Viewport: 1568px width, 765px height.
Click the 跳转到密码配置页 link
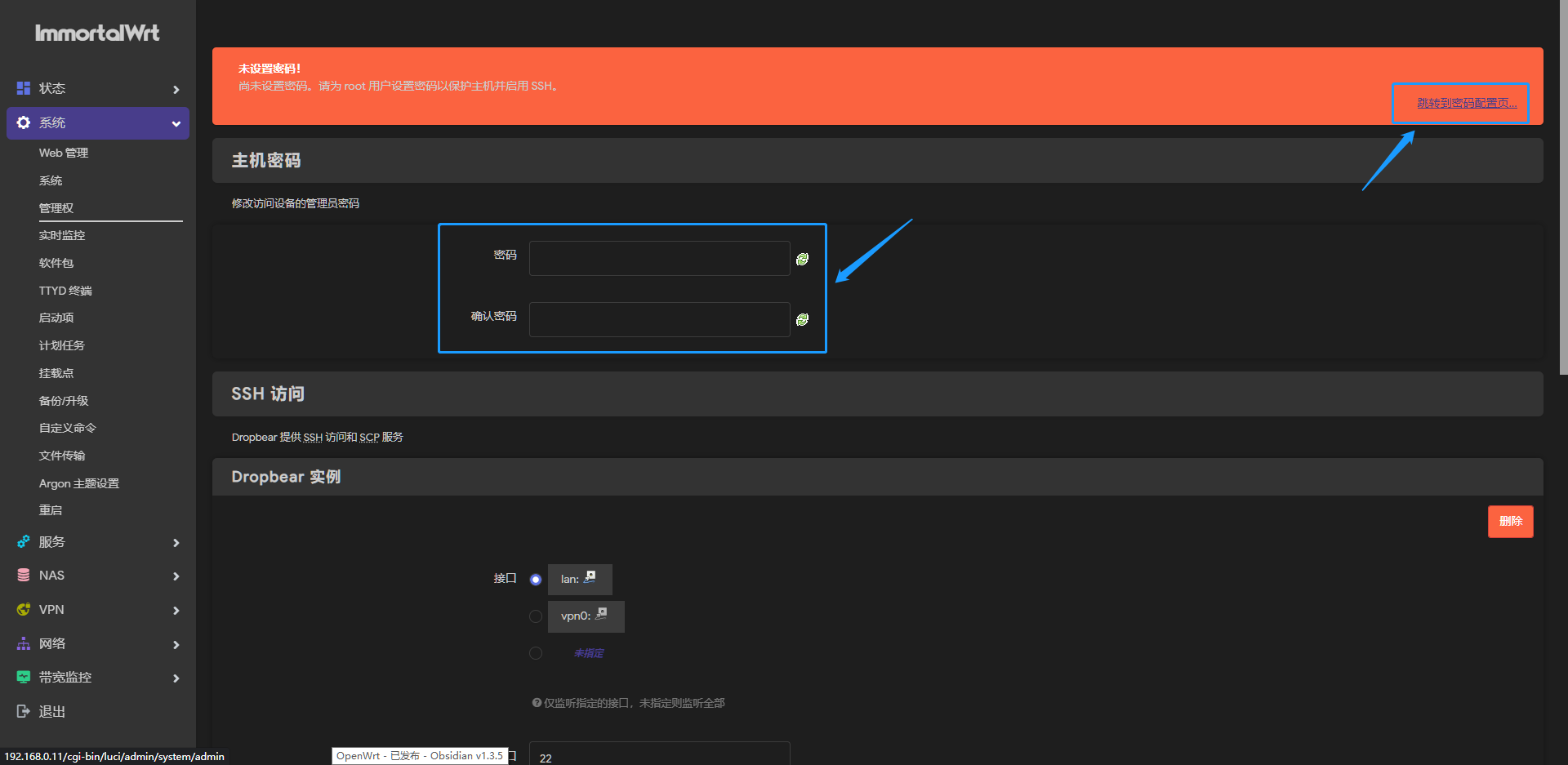tap(1461, 104)
